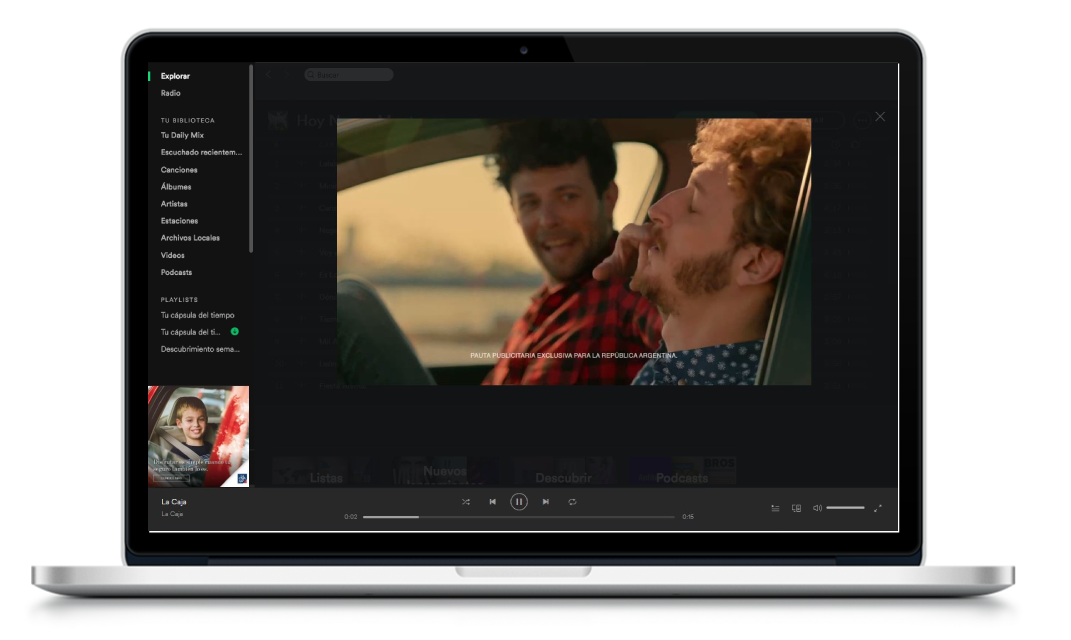Click the search field at the top
This screenshot has width=1071, height=640.
pos(349,74)
